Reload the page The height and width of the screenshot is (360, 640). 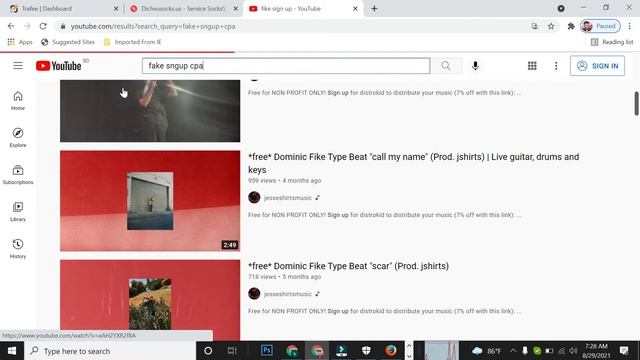[x=43, y=26]
